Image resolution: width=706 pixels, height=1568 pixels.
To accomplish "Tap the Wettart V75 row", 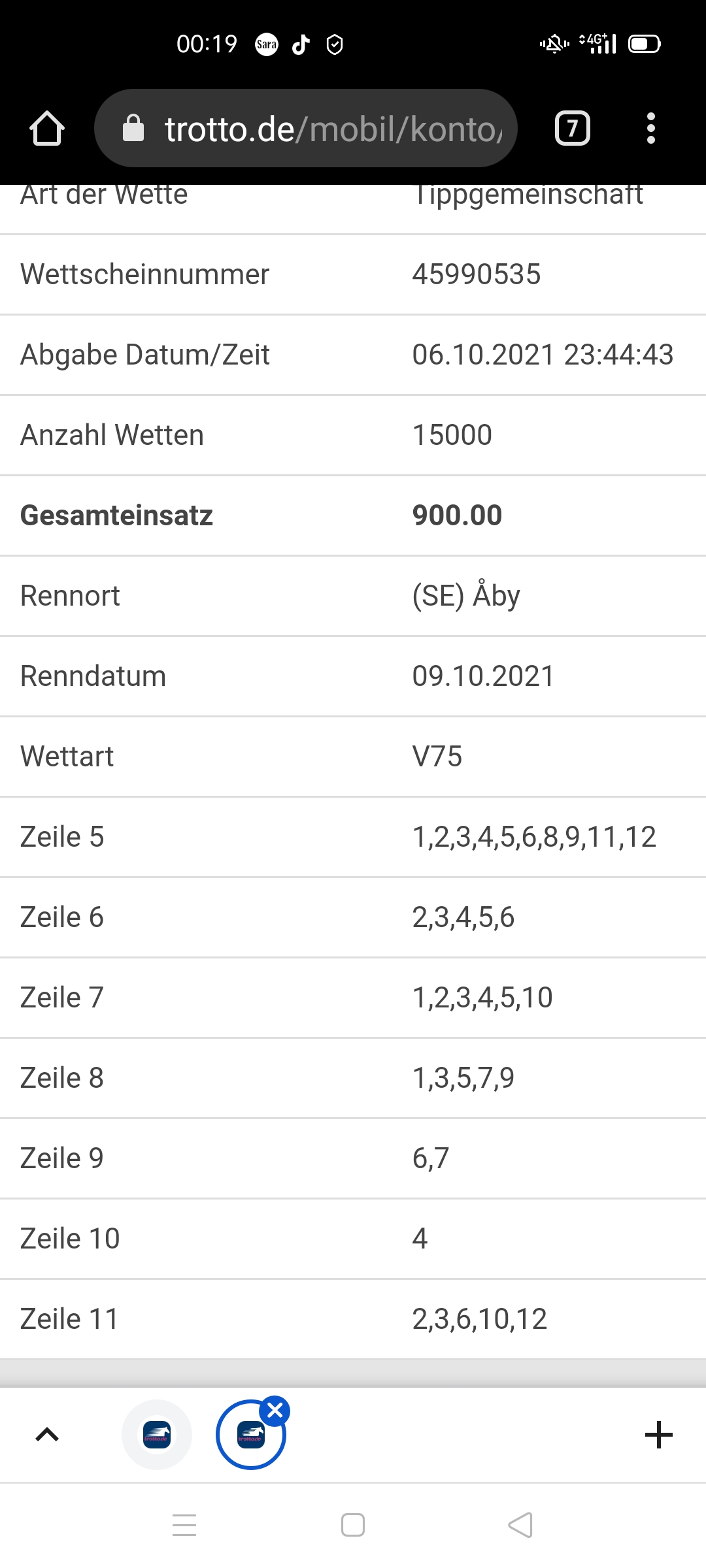I will click(353, 757).
